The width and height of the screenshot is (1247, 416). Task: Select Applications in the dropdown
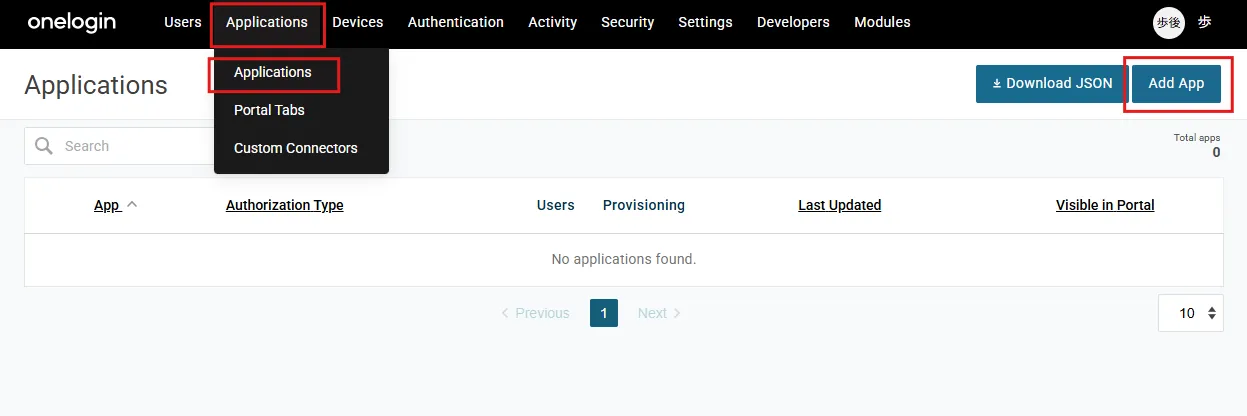tap(273, 72)
